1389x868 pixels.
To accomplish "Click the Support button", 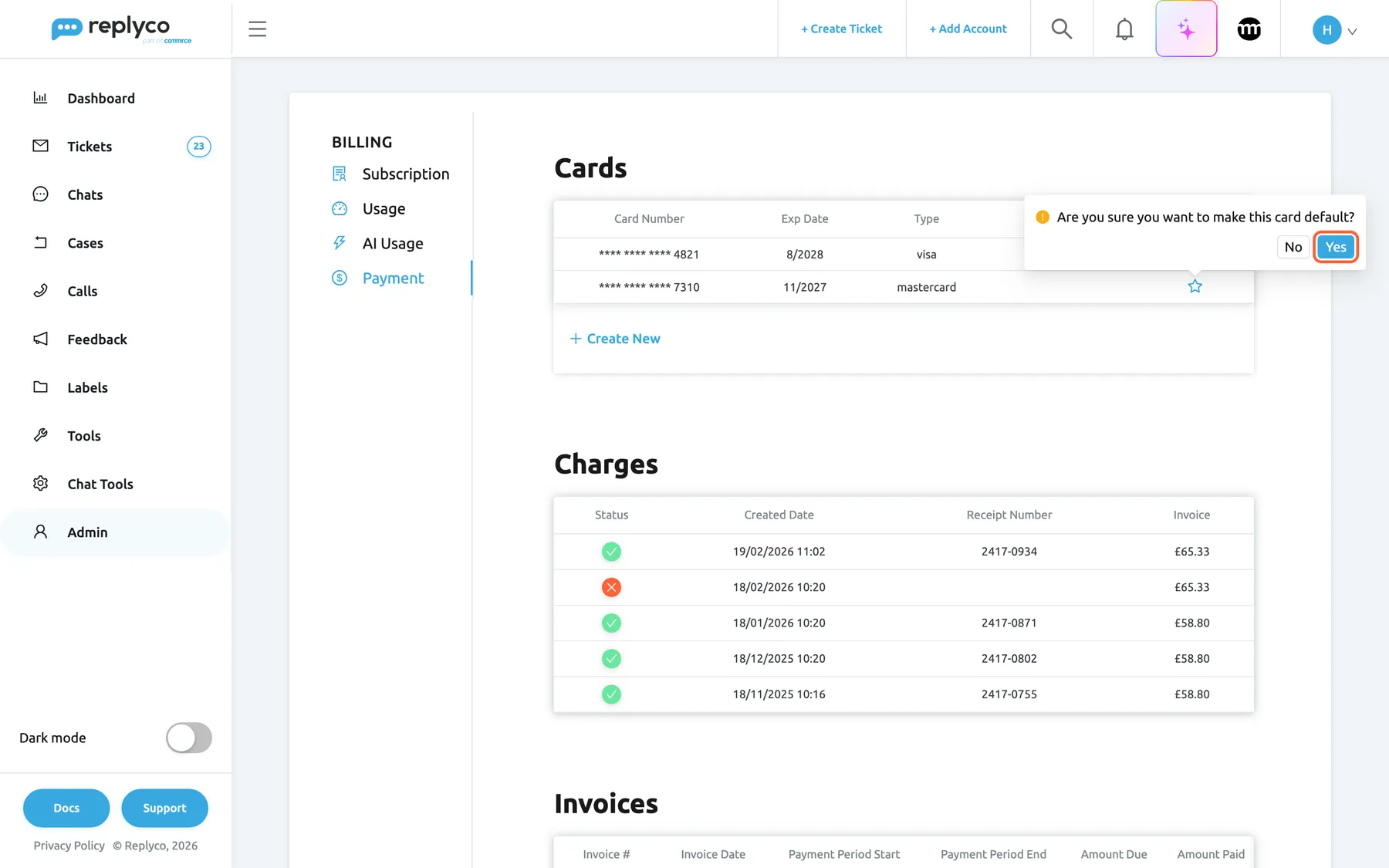I will coord(164,808).
